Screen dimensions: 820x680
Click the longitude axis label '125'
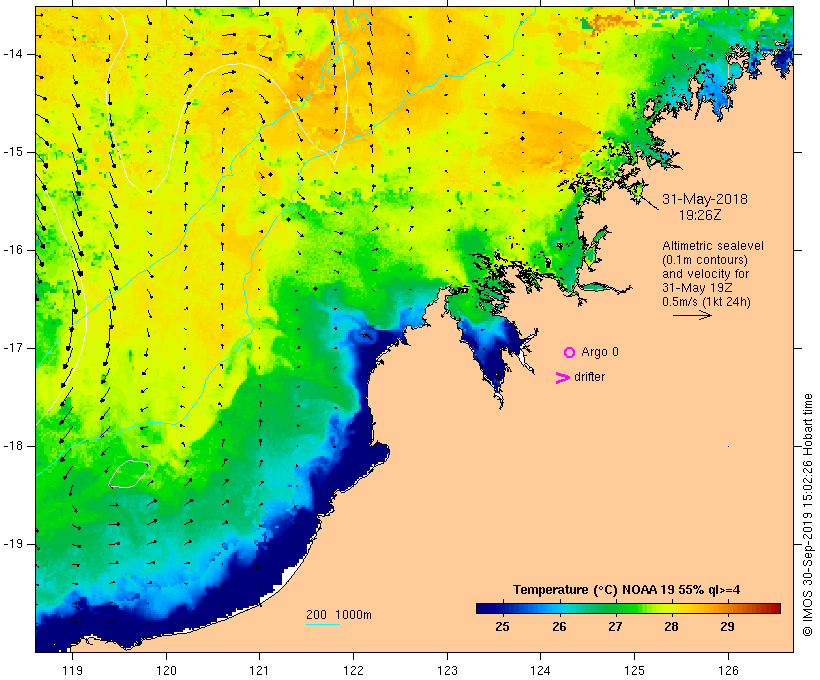[x=634, y=670]
